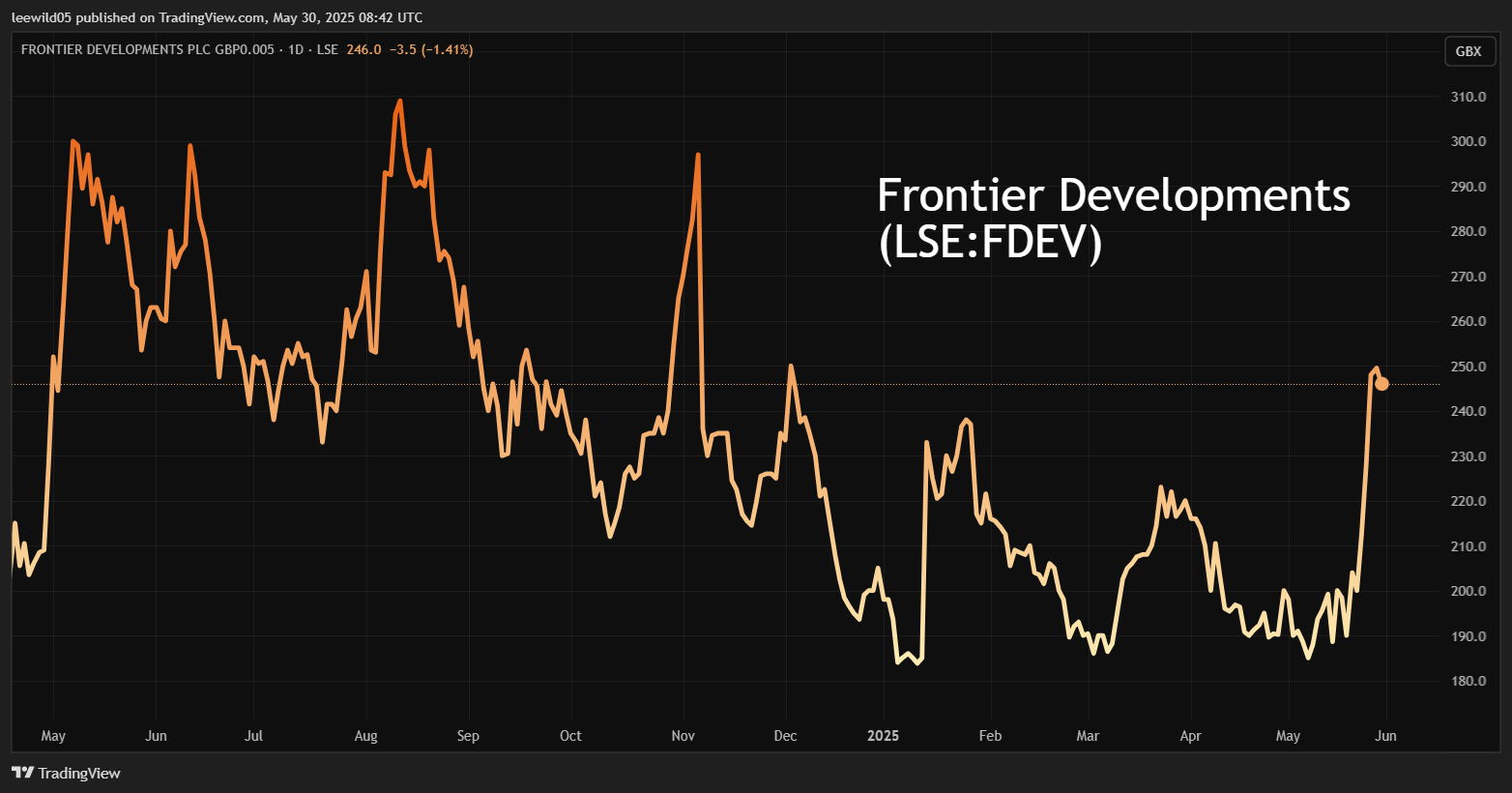This screenshot has height=793, width=1512.
Task: Click the 246.0 last price value
Action: point(363,49)
